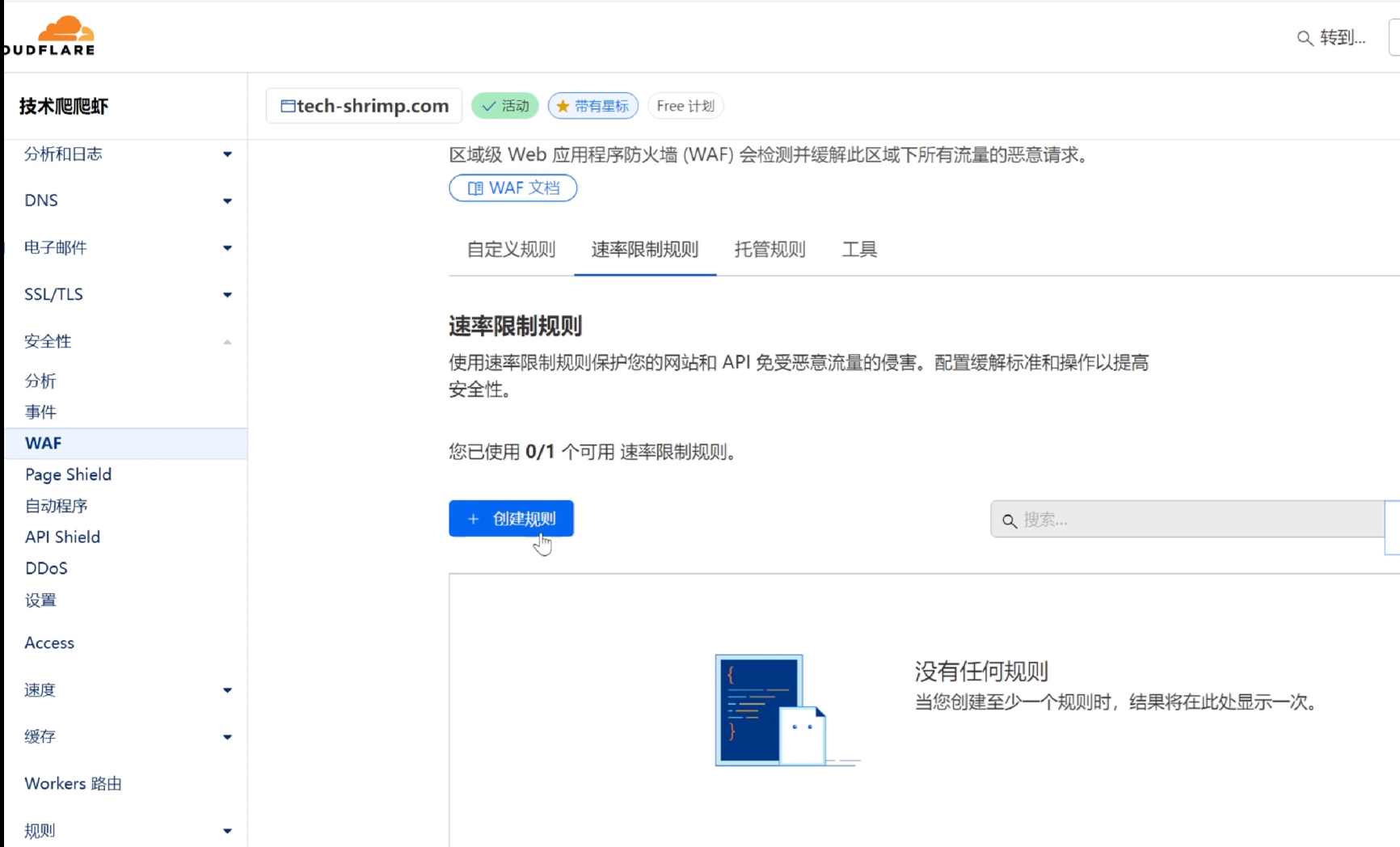Viewport: 1400px width, 847px height.
Task: Click the star icon in 带有星标 badge
Action: coord(563,106)
